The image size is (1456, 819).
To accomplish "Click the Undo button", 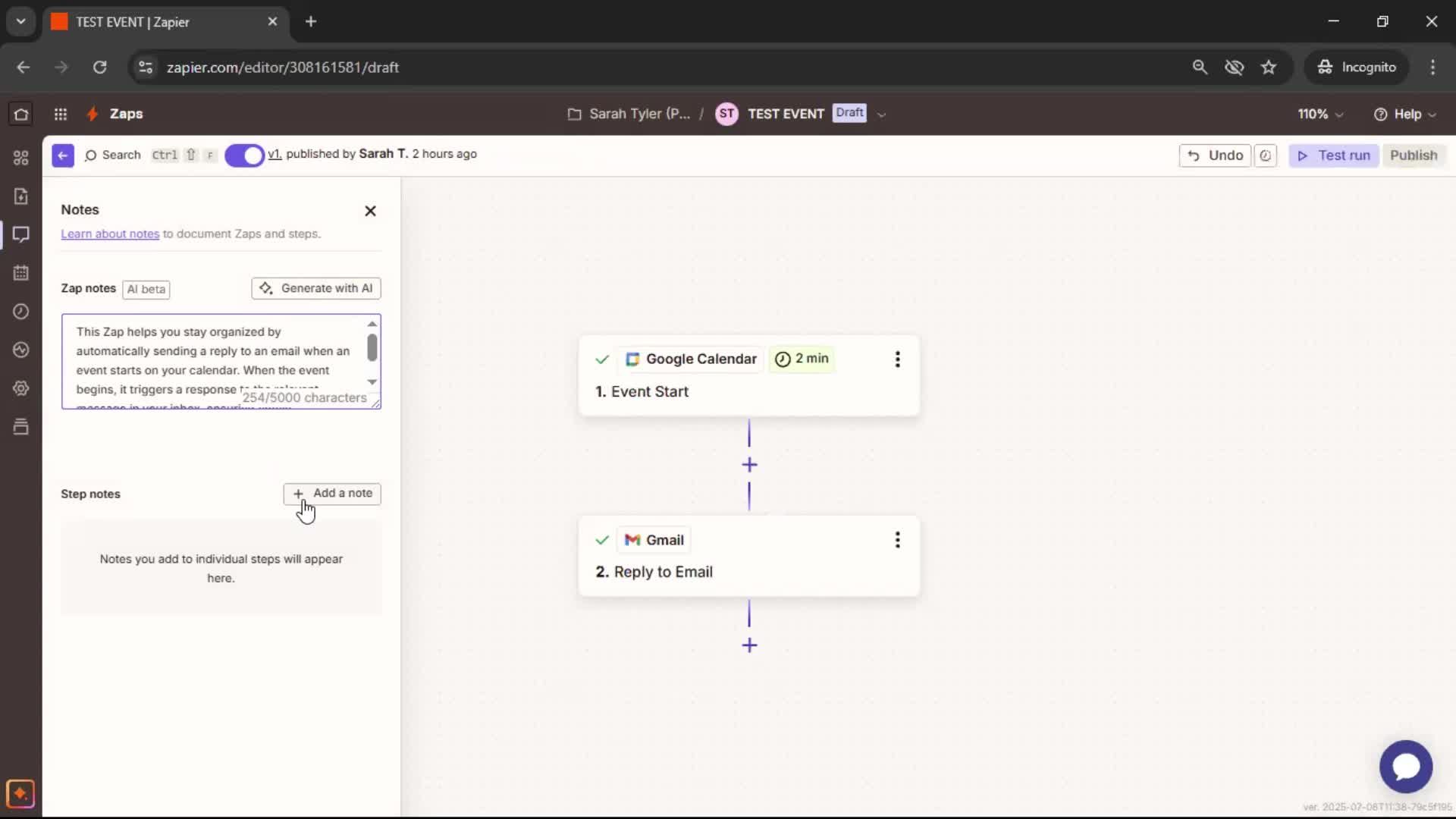I will click(1215, 155).
